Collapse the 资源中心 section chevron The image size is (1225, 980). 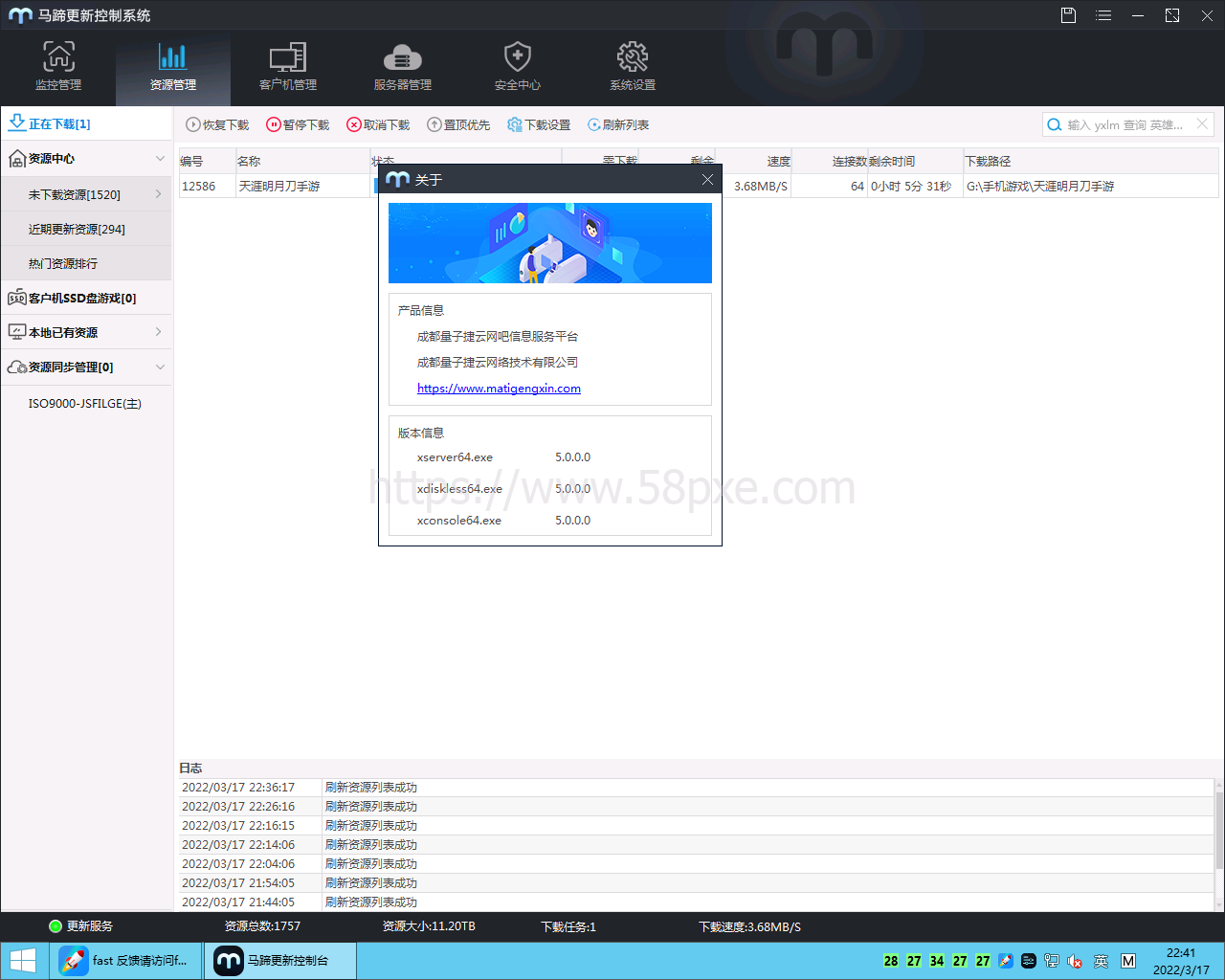[x=160, y=158]
